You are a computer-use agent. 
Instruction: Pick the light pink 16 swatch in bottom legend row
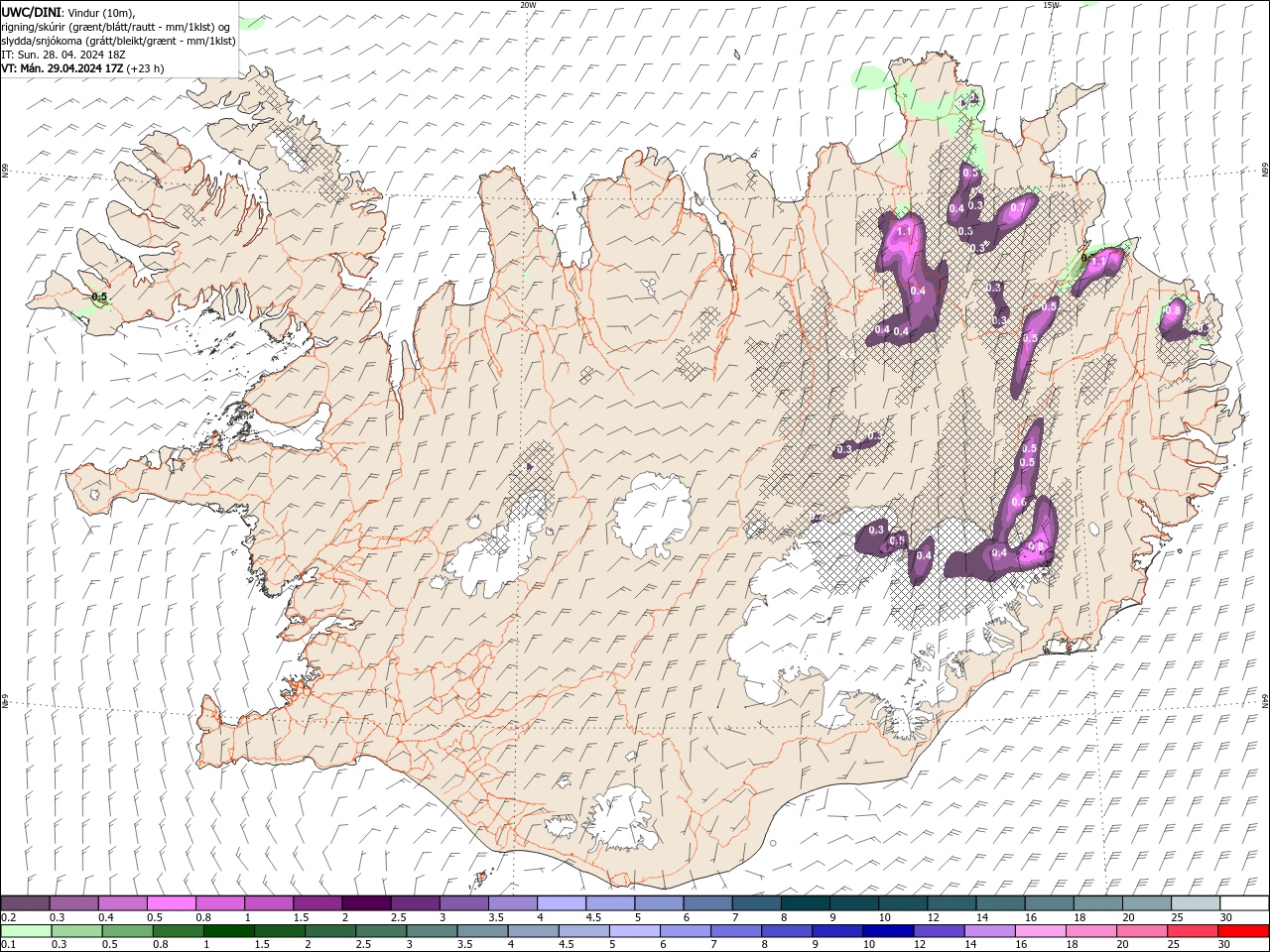point(1041,931)
